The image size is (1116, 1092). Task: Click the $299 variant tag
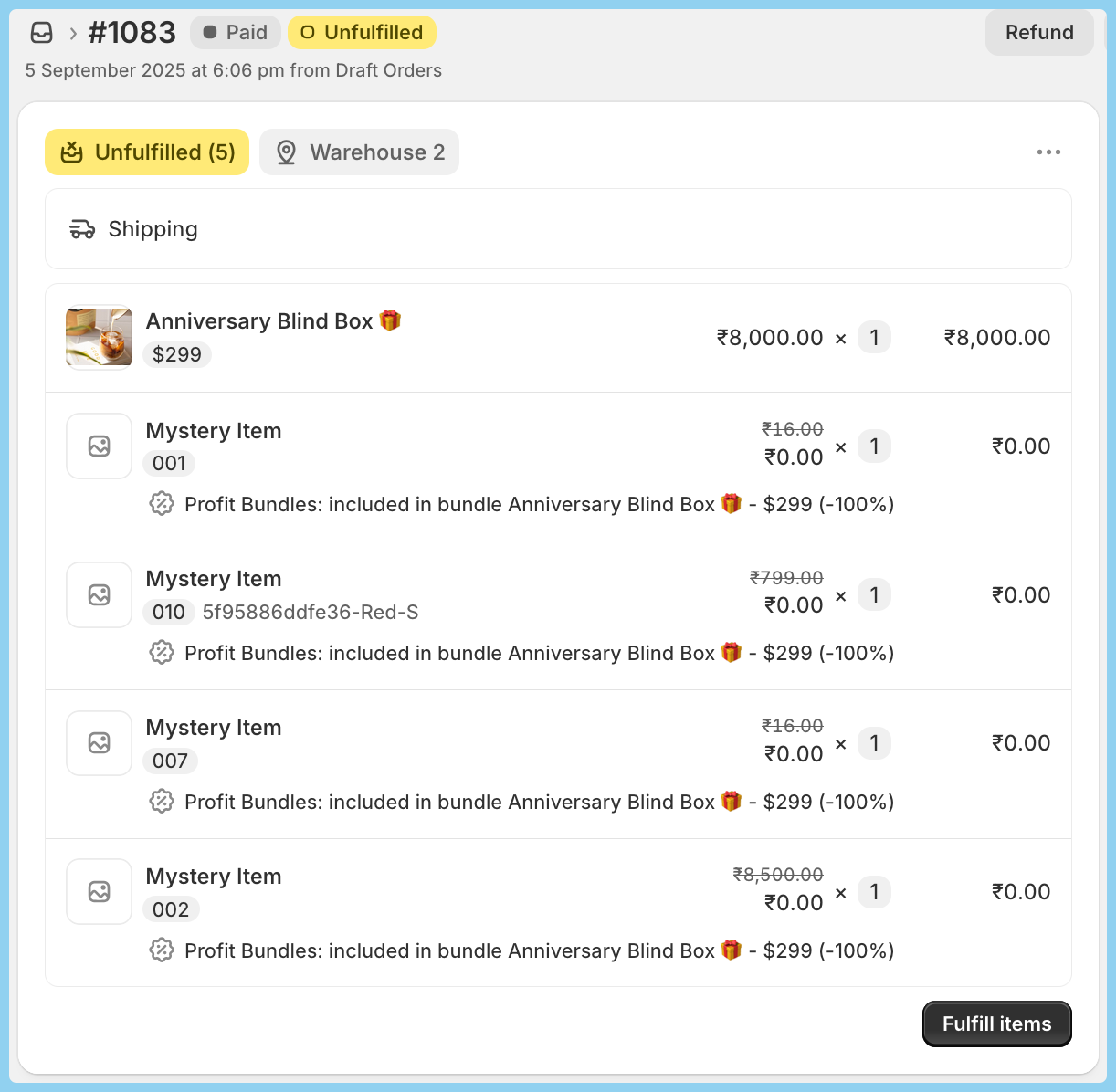[x=177, y=354]
